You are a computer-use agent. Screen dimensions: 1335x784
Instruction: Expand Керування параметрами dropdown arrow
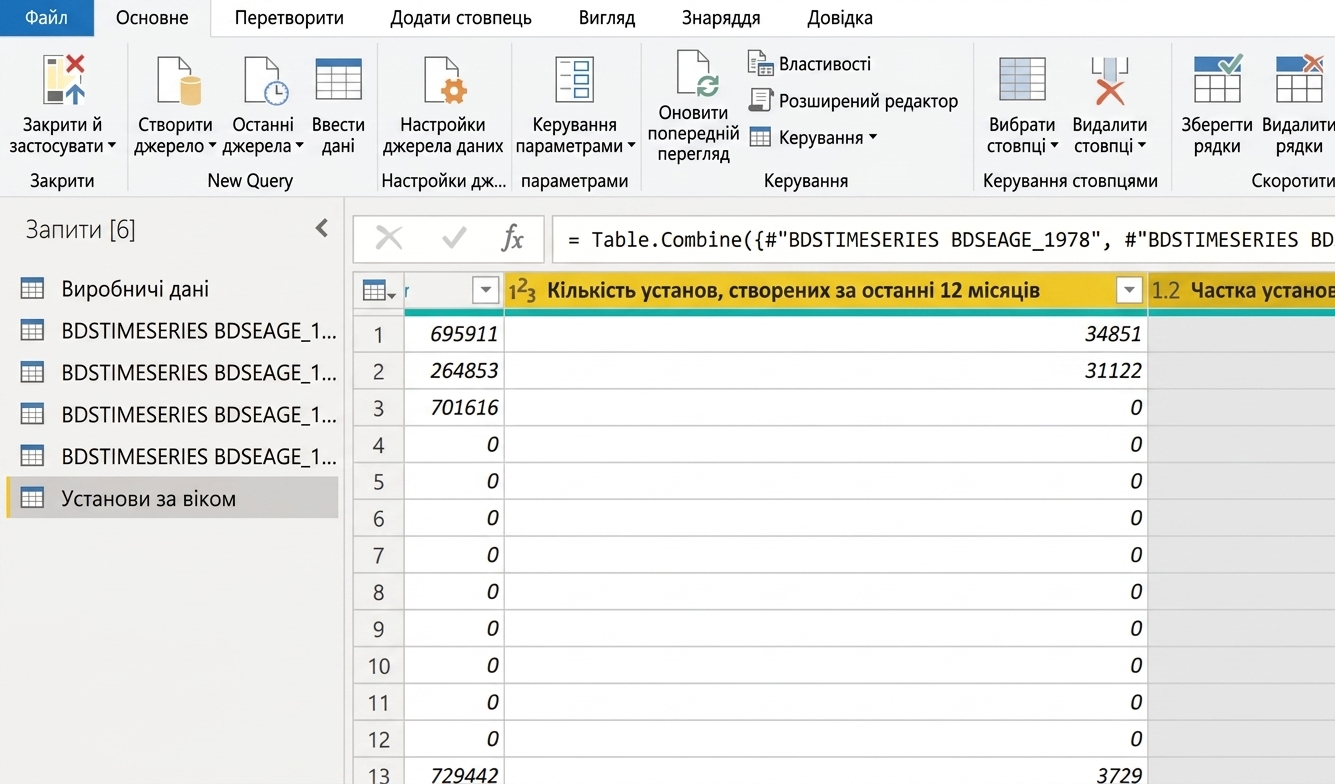631,146
